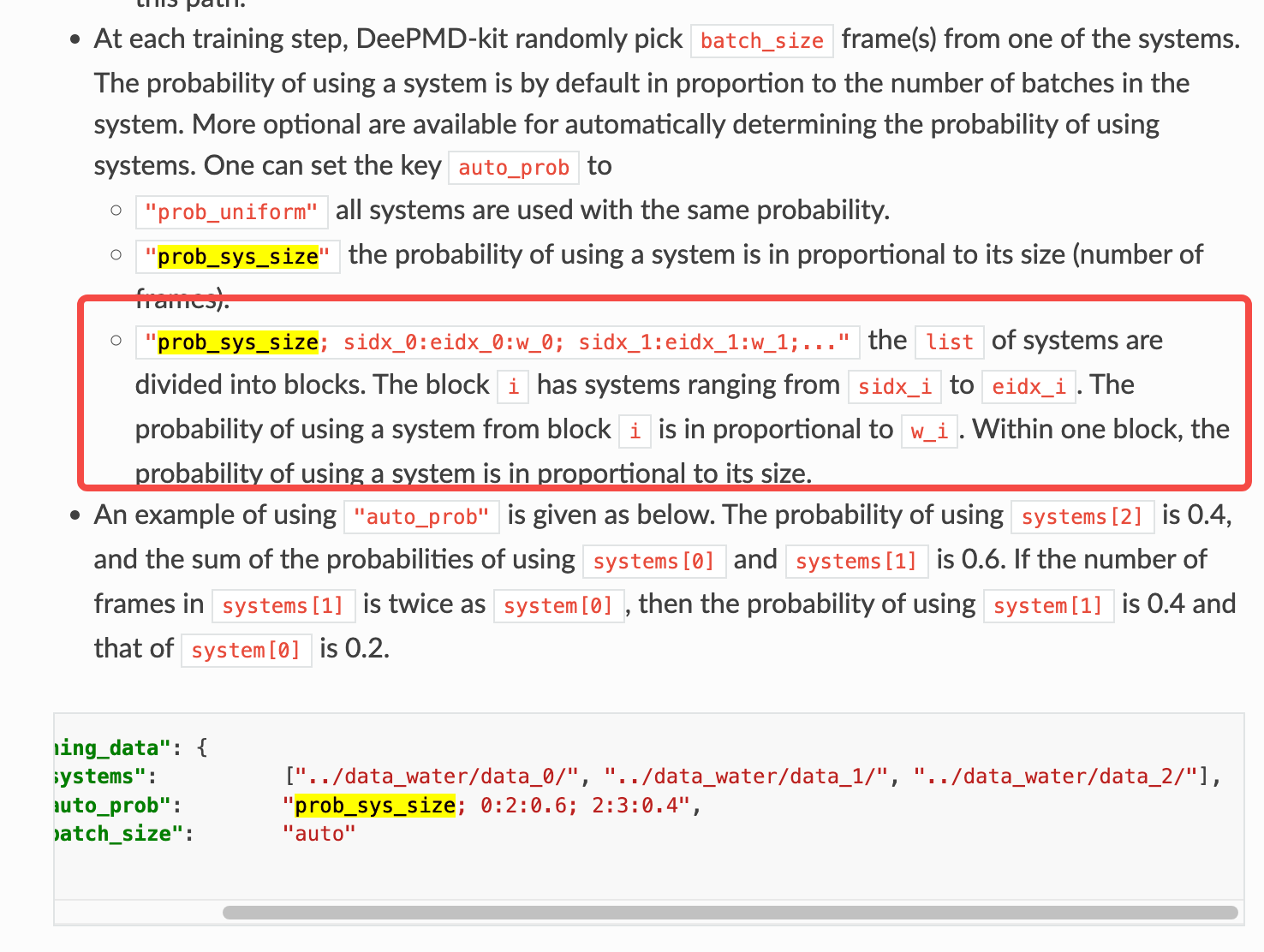Click the "../data_water/data_2/" path string

[1056, 776]
